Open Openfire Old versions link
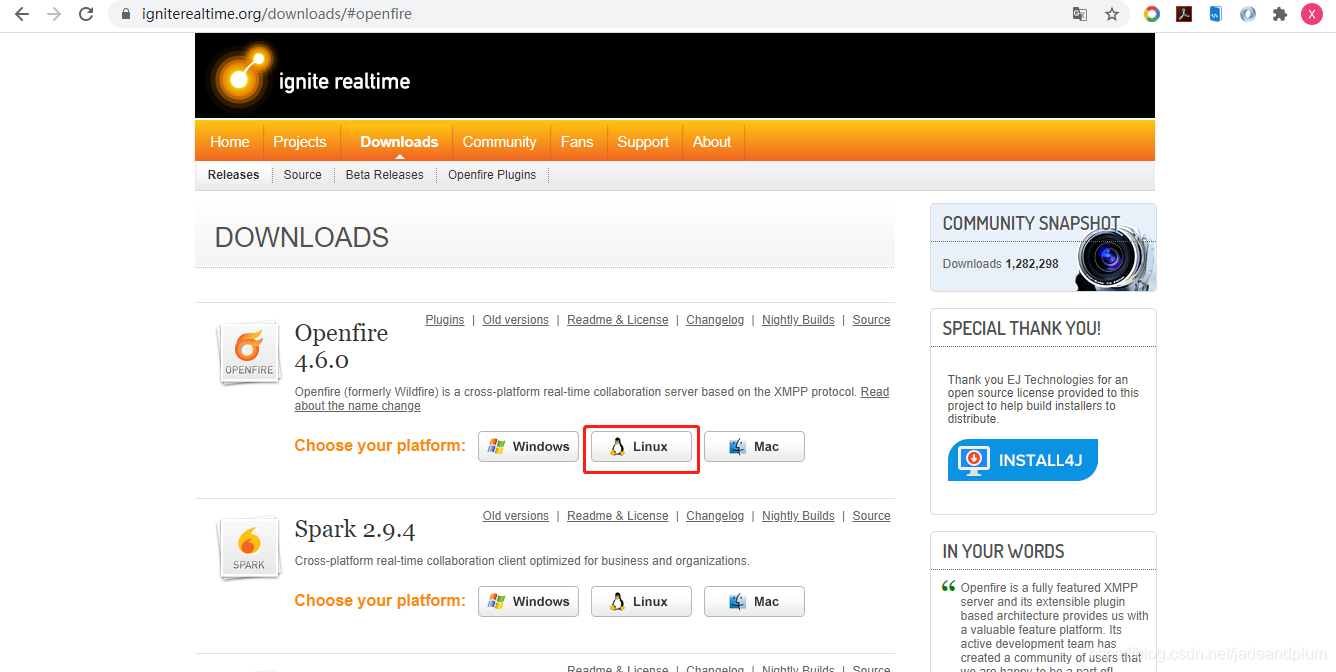 pos(516,320)
